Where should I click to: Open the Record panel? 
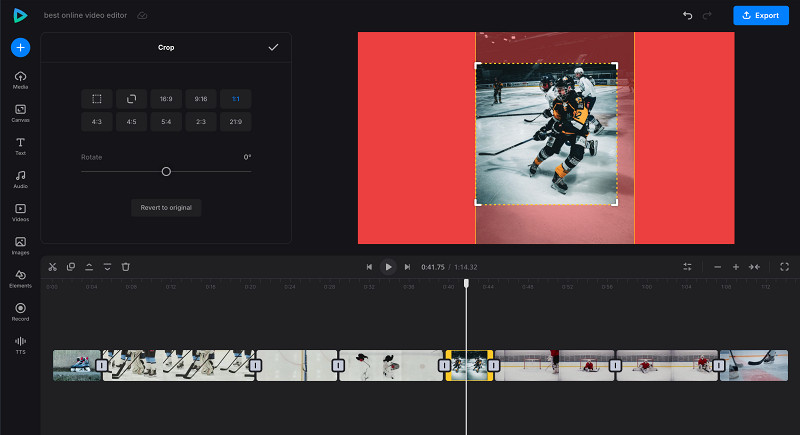coord(20,312)
